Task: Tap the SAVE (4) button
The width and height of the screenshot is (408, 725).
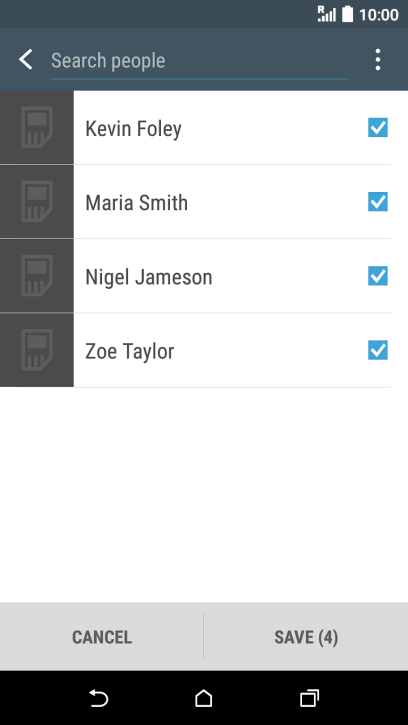Action: coord(306,637)
